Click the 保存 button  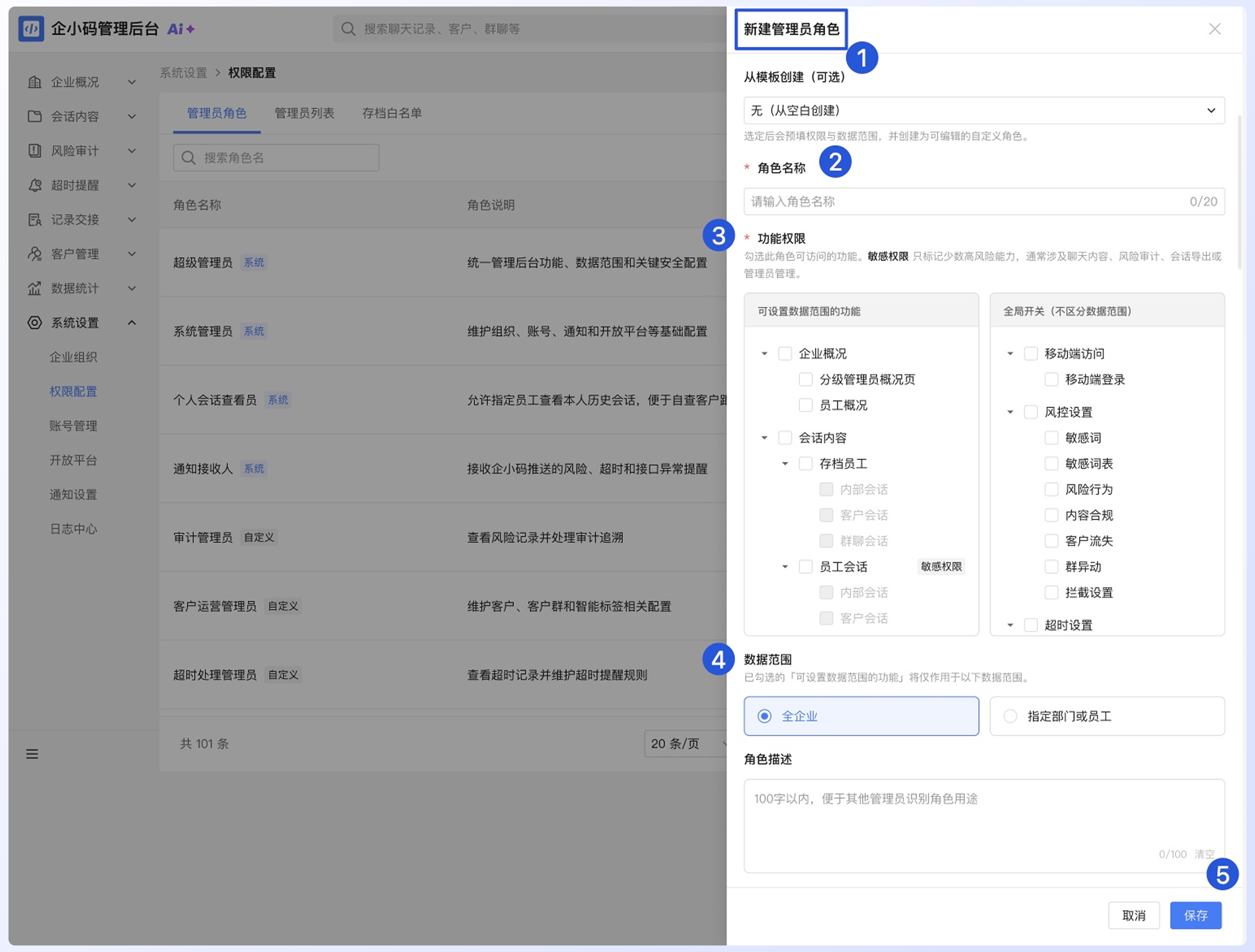1196,915
